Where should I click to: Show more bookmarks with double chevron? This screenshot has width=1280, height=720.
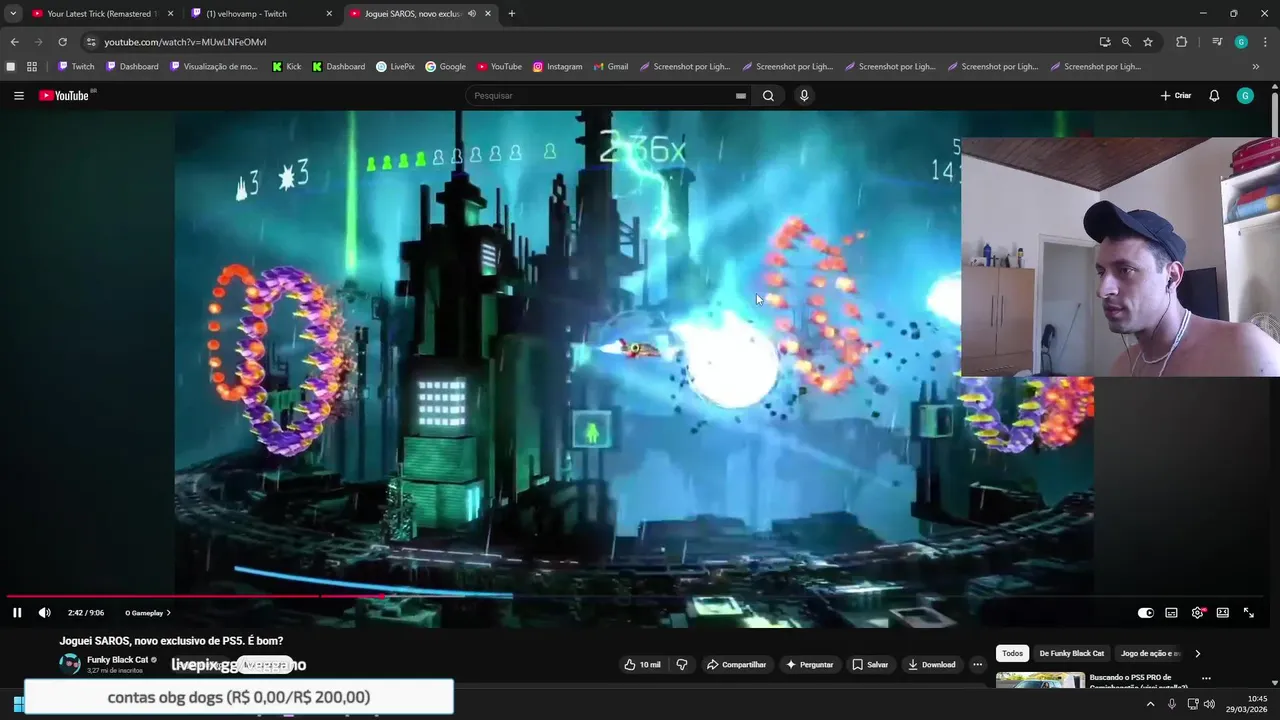coord(1256,67)
